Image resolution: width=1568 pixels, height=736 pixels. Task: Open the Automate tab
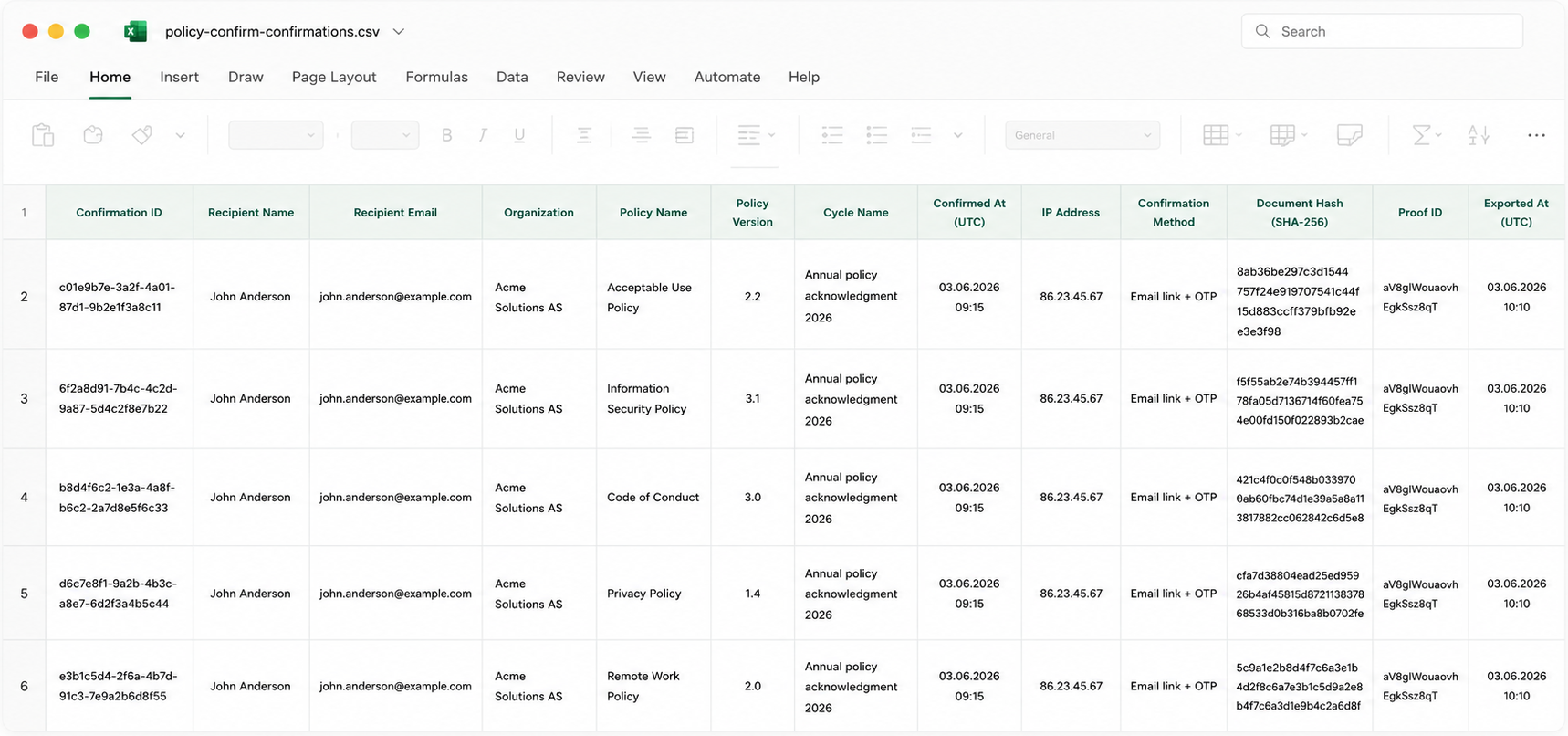727,77
